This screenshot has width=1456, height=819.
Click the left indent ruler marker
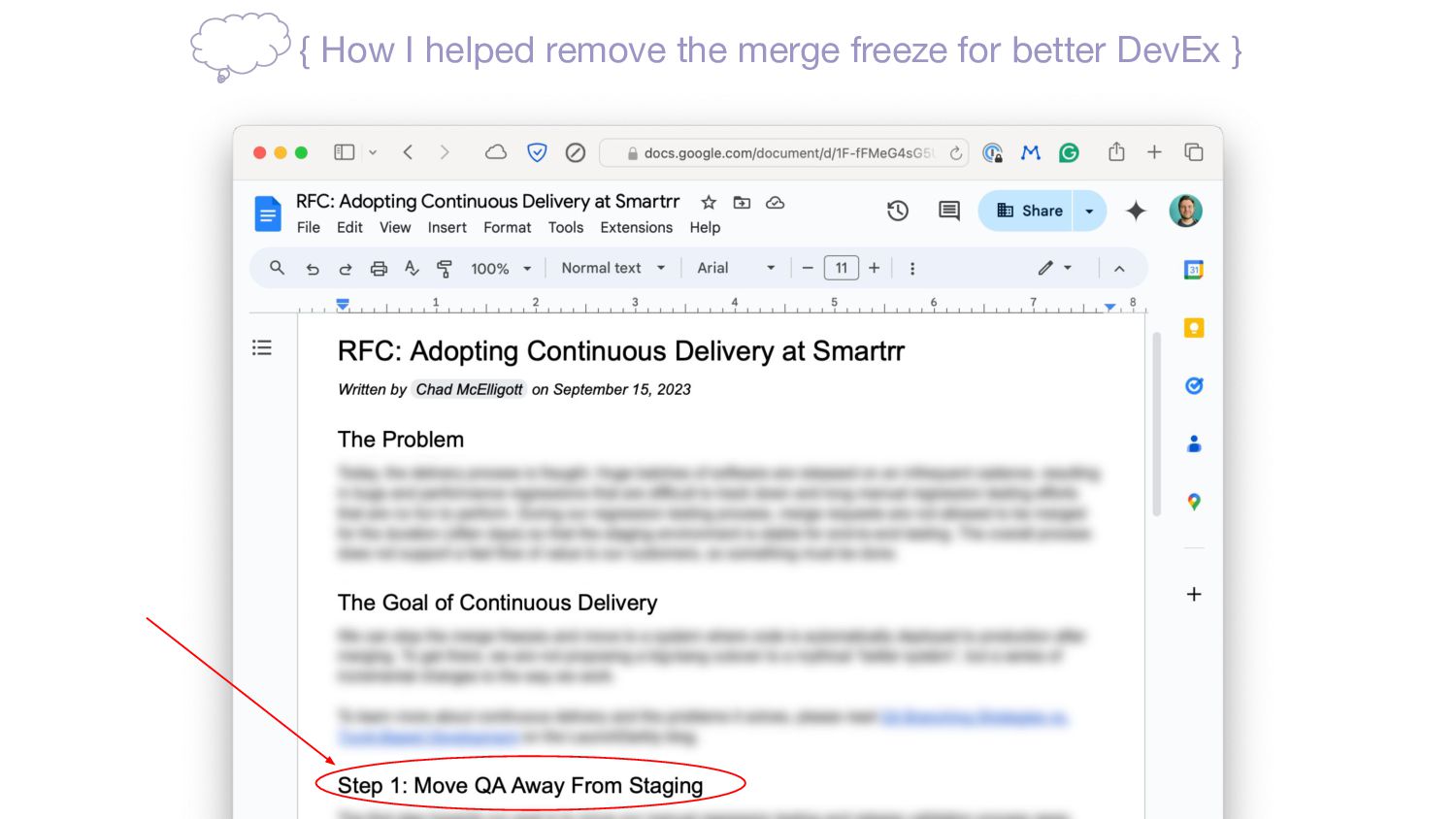point(343,305)
